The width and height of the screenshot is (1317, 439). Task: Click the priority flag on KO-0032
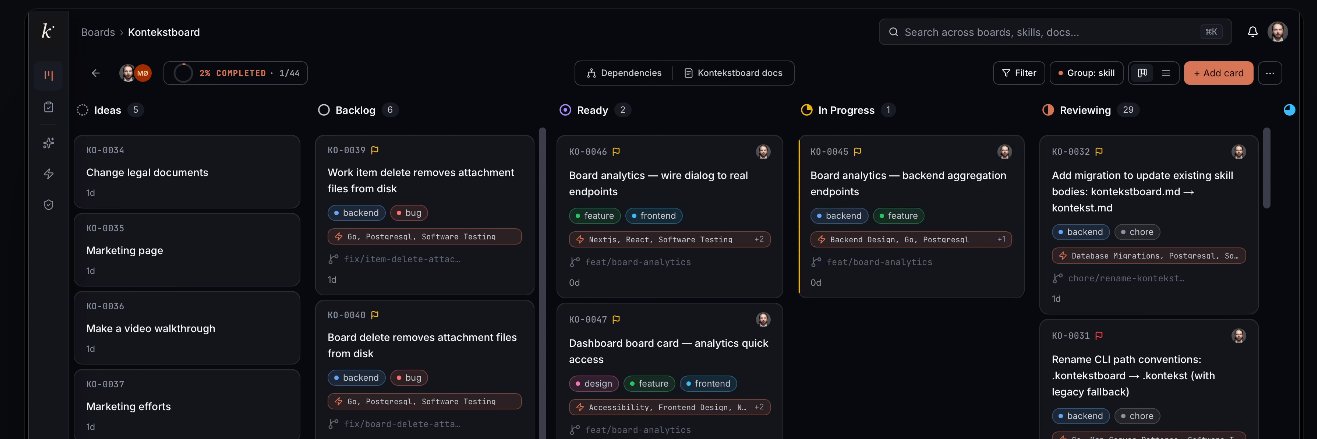[x=1100, y=152]
